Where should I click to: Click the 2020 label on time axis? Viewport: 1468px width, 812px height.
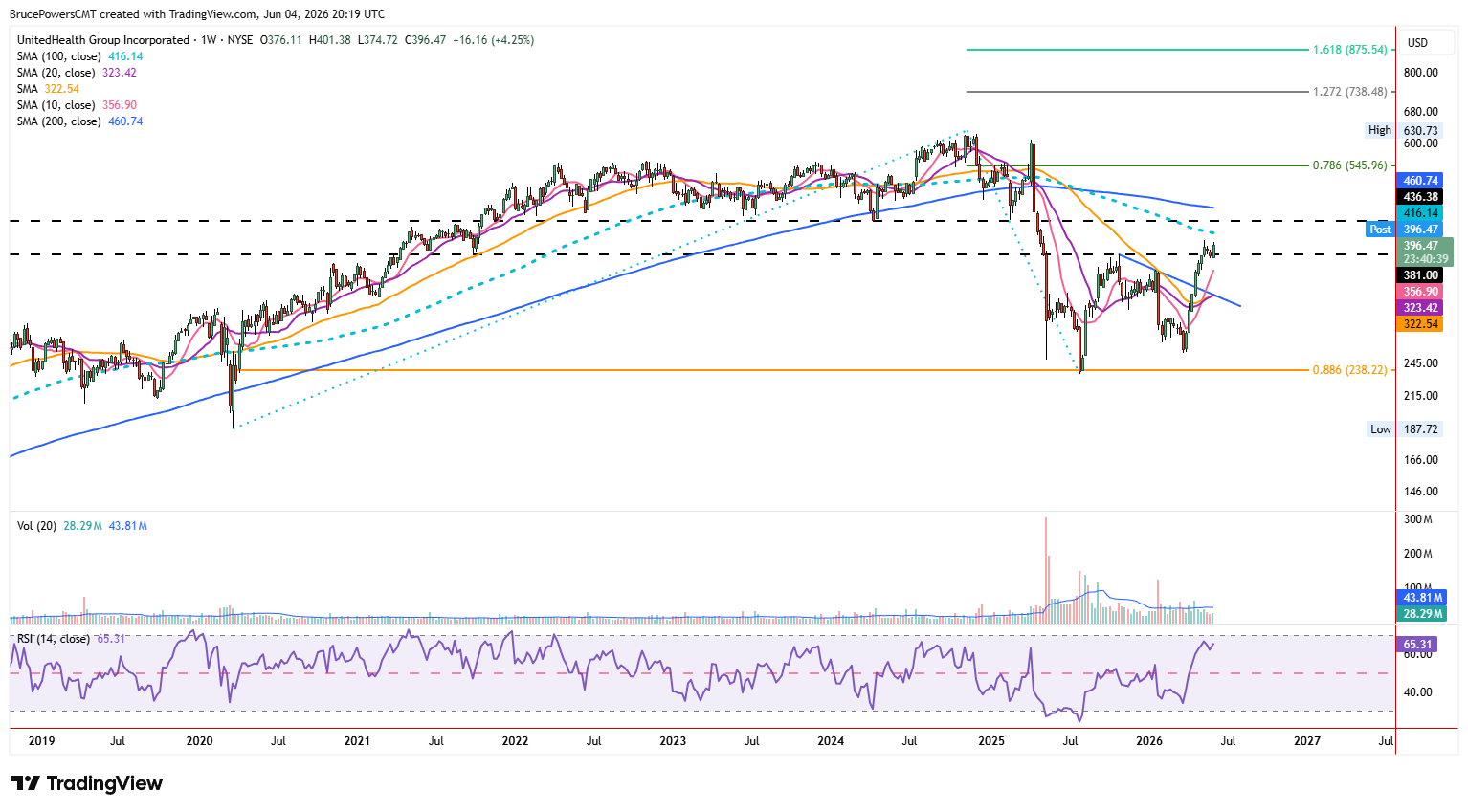tap(199, 741)
